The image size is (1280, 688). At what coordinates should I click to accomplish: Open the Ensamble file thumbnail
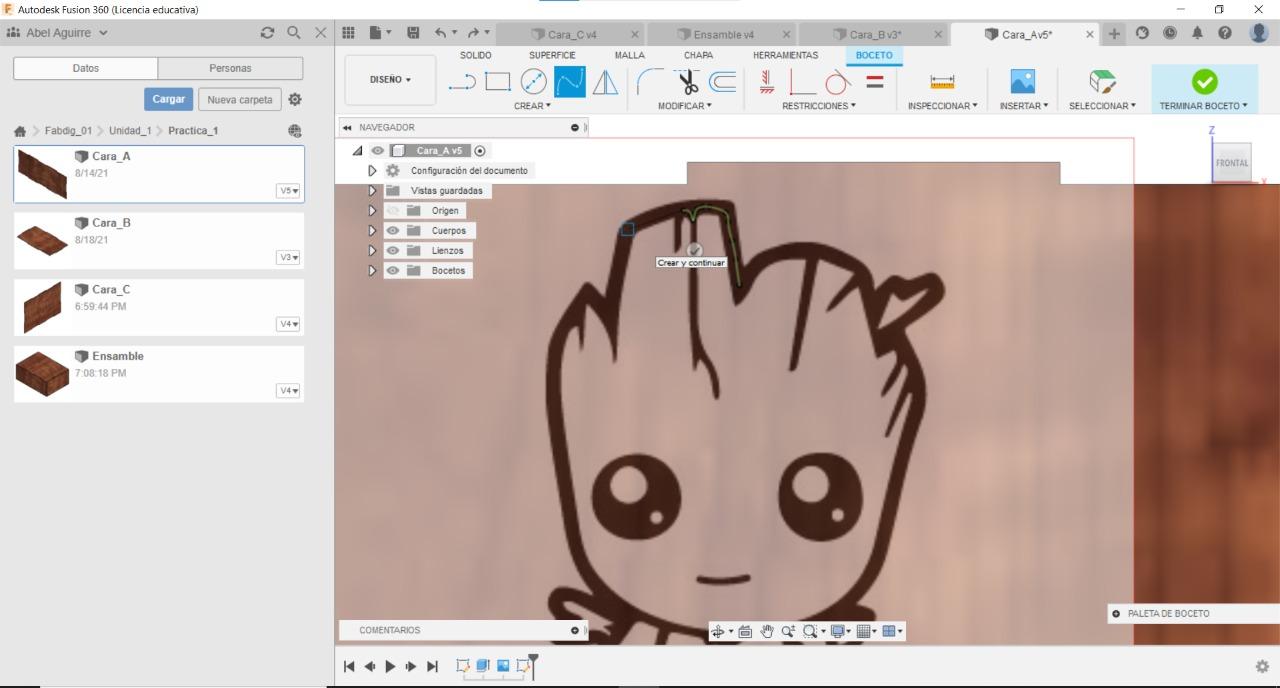point(42,374)
